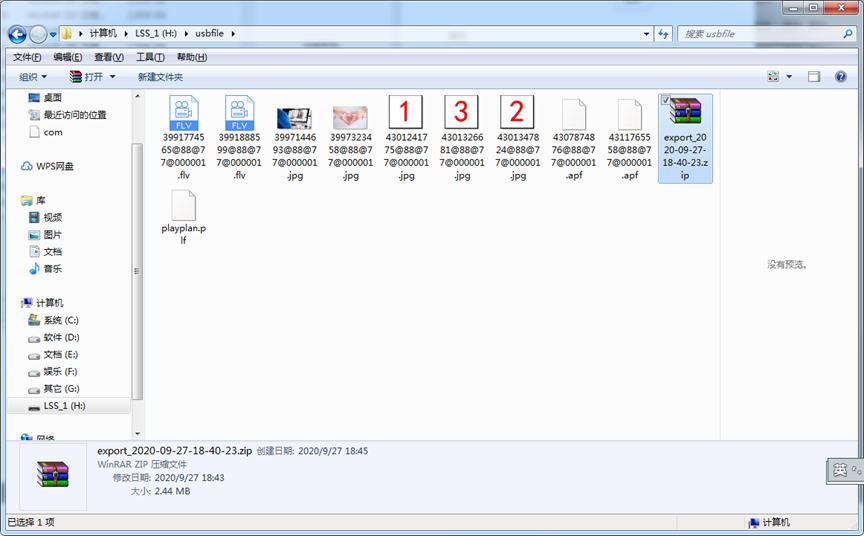
Task: Toggle the preview pane button
Action: click(814, 77)
